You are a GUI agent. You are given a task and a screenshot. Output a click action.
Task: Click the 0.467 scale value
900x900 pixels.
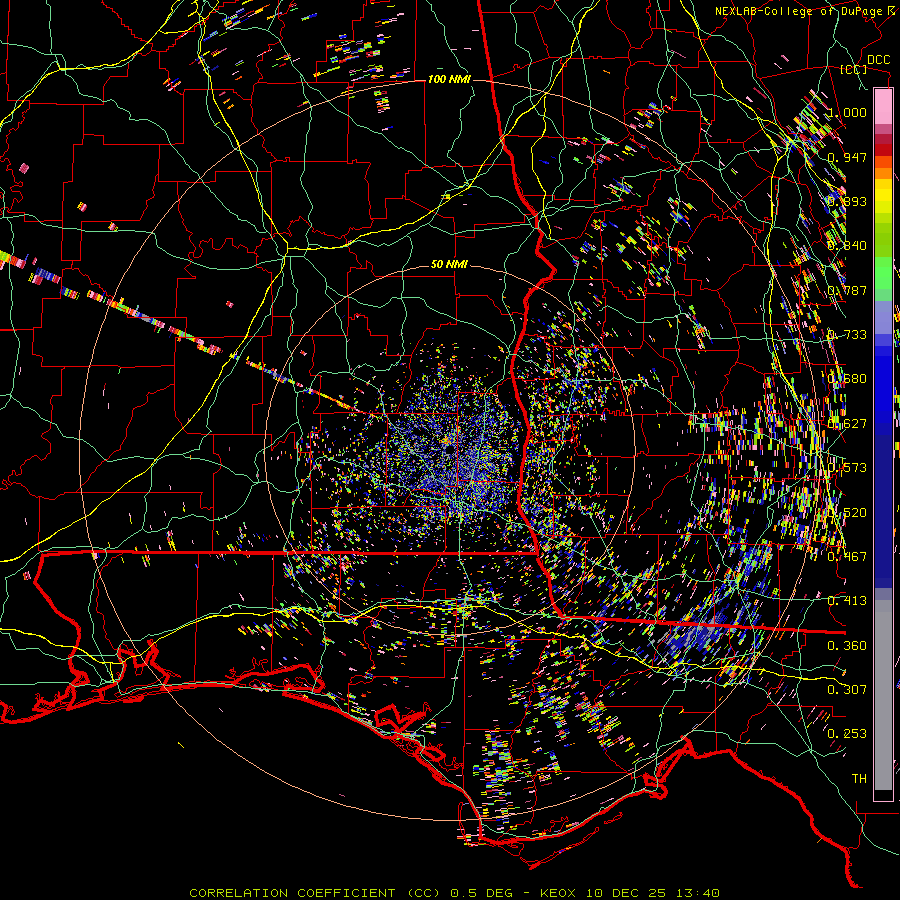pos(847,557)
